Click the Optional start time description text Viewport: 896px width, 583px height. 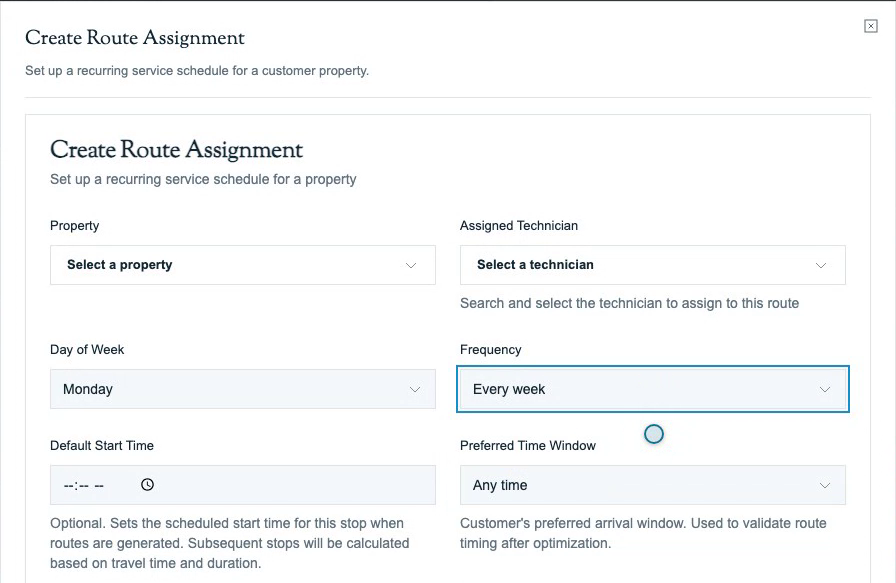(x=229, y=543)
